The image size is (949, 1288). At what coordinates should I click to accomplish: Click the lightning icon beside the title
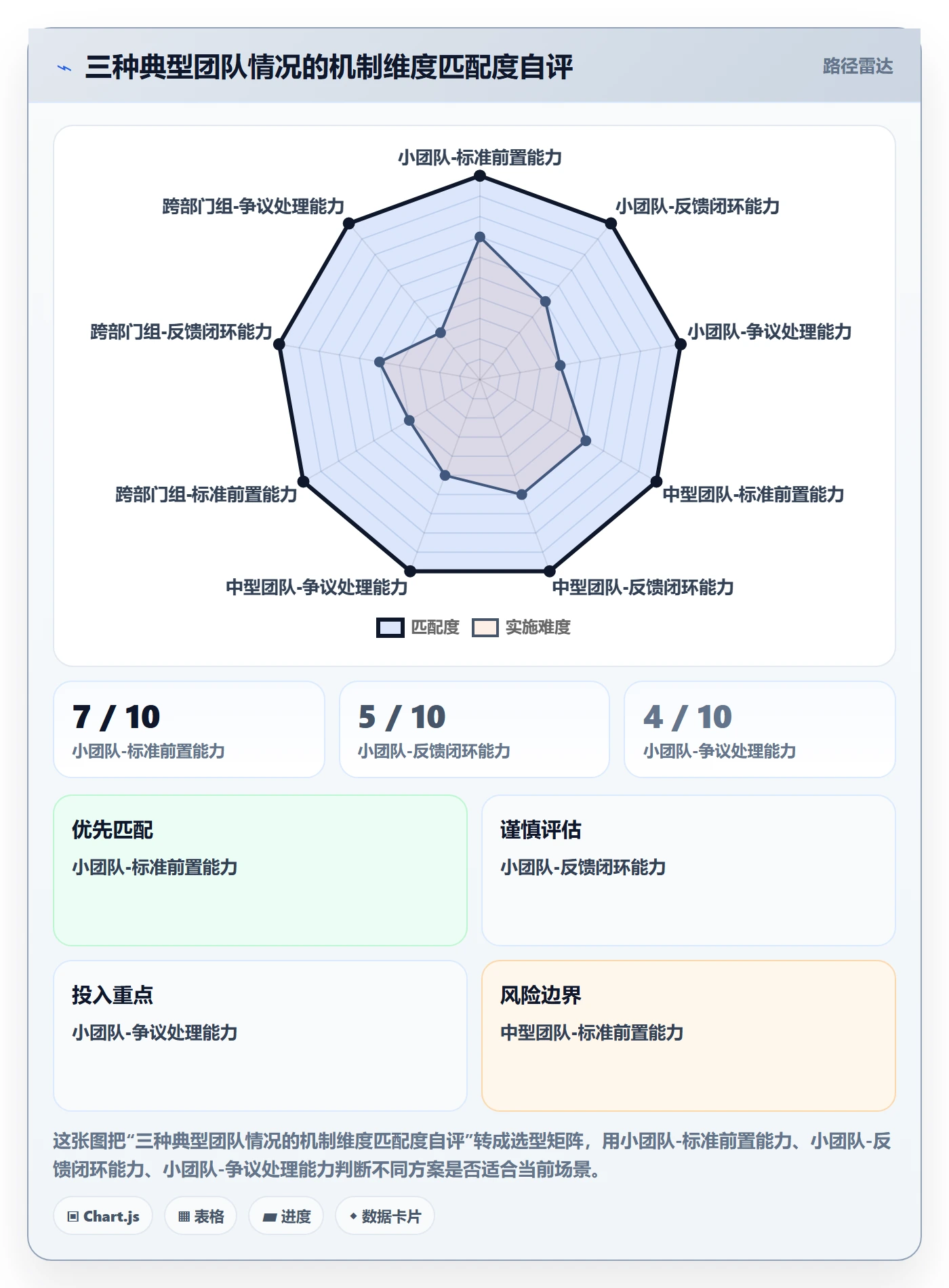click(64, 68)
